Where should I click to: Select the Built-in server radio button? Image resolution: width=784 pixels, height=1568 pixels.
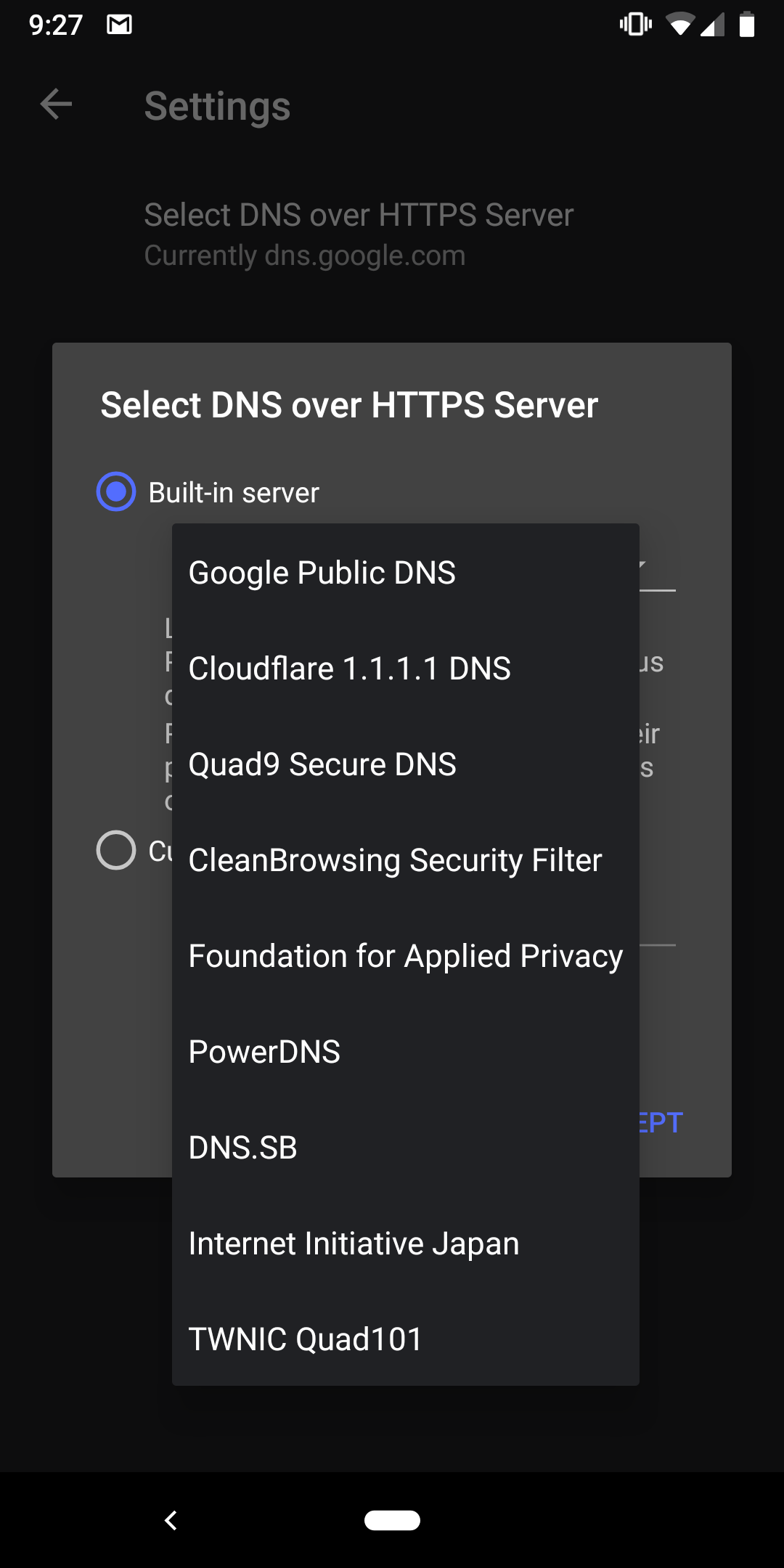click(115, 492)
